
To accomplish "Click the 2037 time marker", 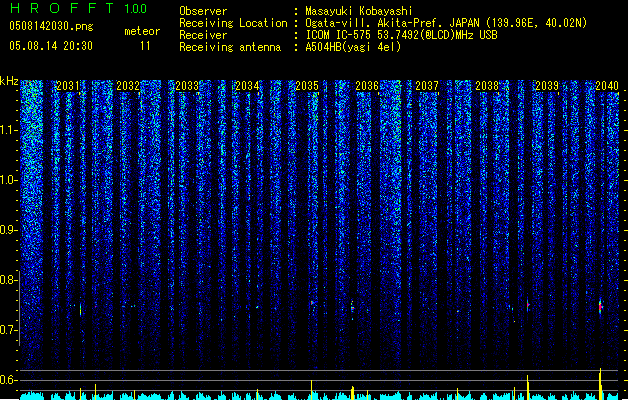I will point(427,86).
